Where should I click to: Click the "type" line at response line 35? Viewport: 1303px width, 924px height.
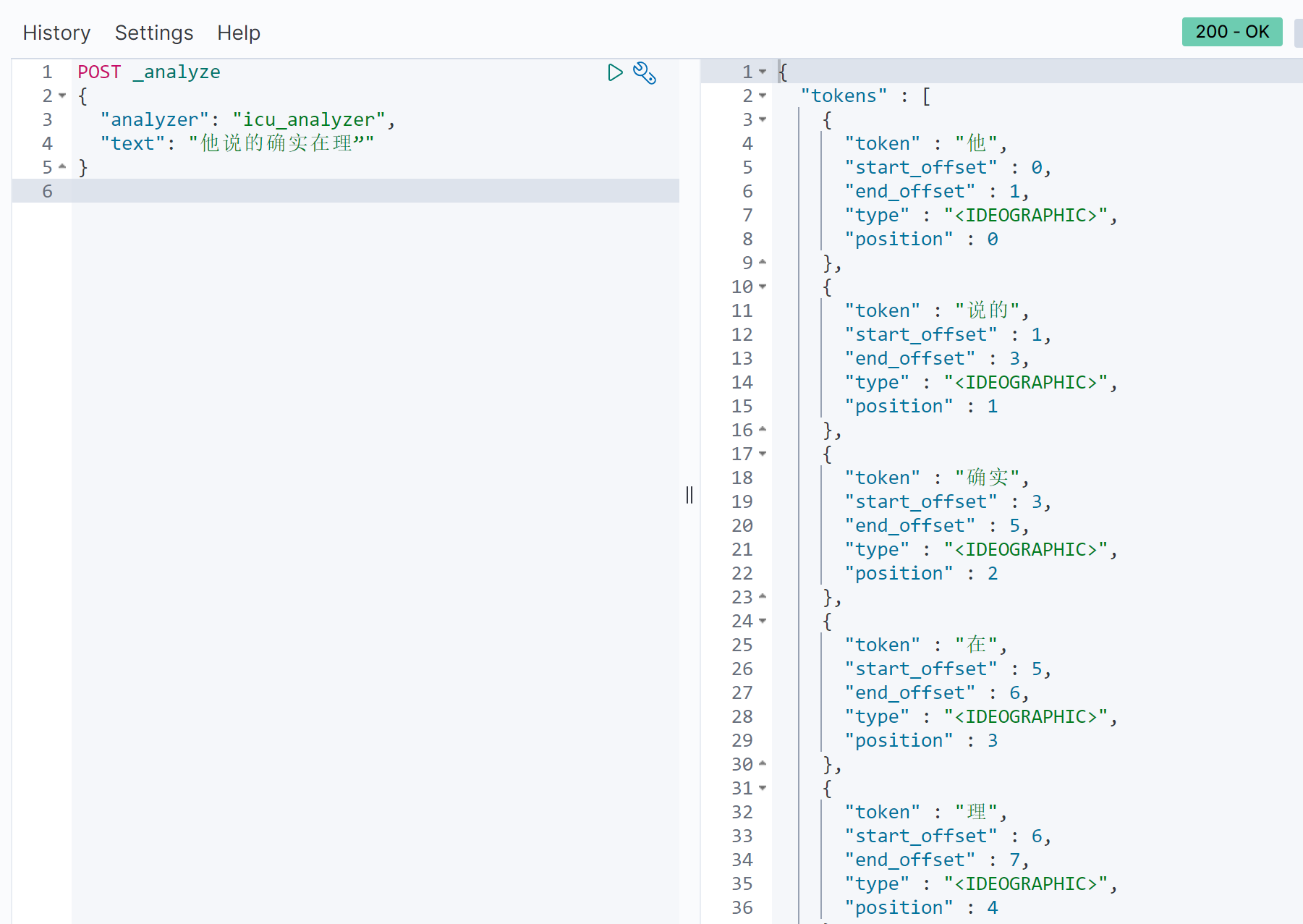[981, 883]
